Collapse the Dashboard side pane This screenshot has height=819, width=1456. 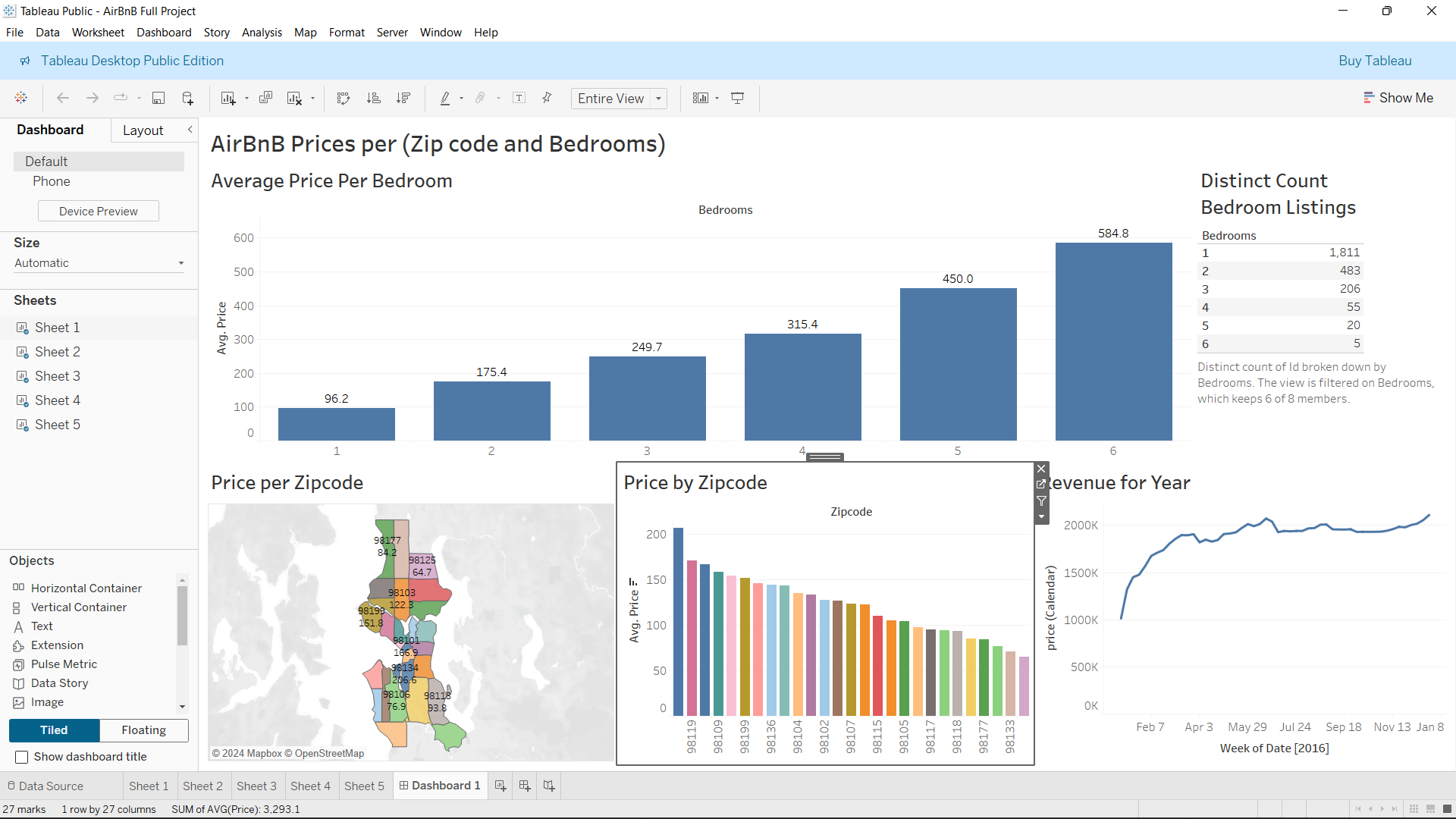[190, 130]
